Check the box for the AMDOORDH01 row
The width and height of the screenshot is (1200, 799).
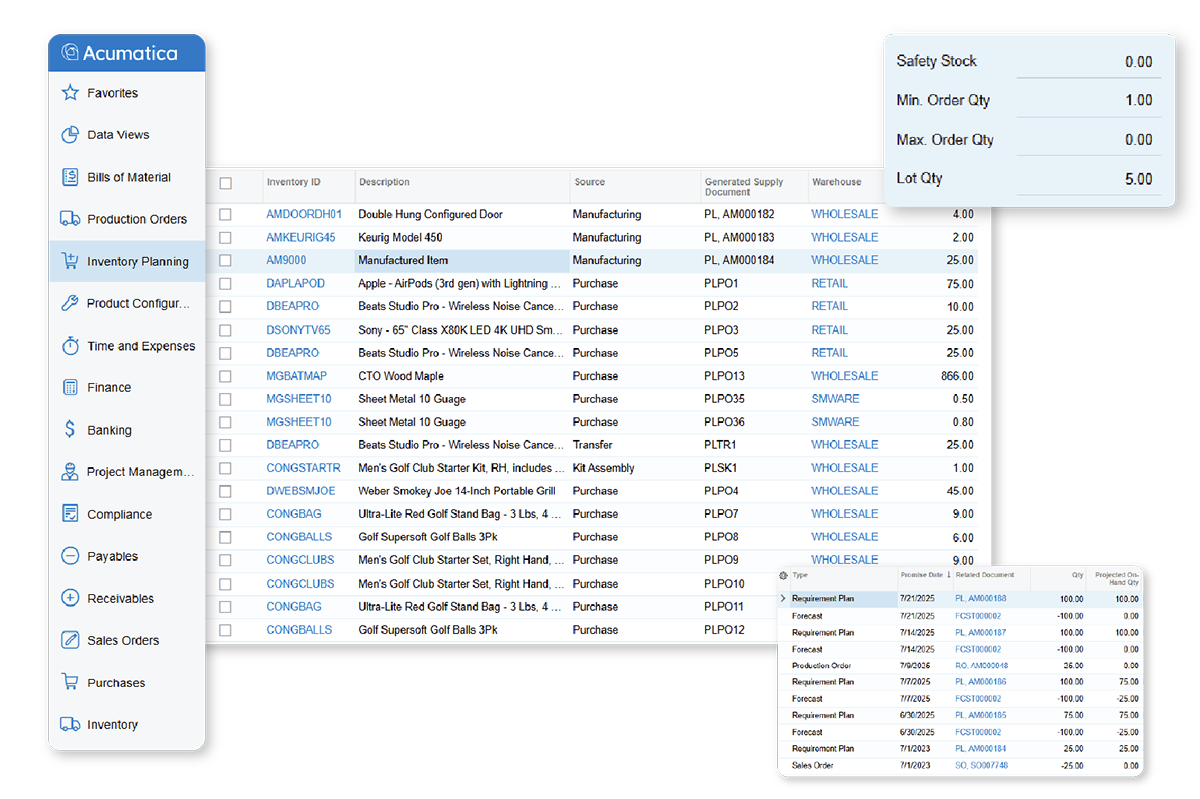226,214
